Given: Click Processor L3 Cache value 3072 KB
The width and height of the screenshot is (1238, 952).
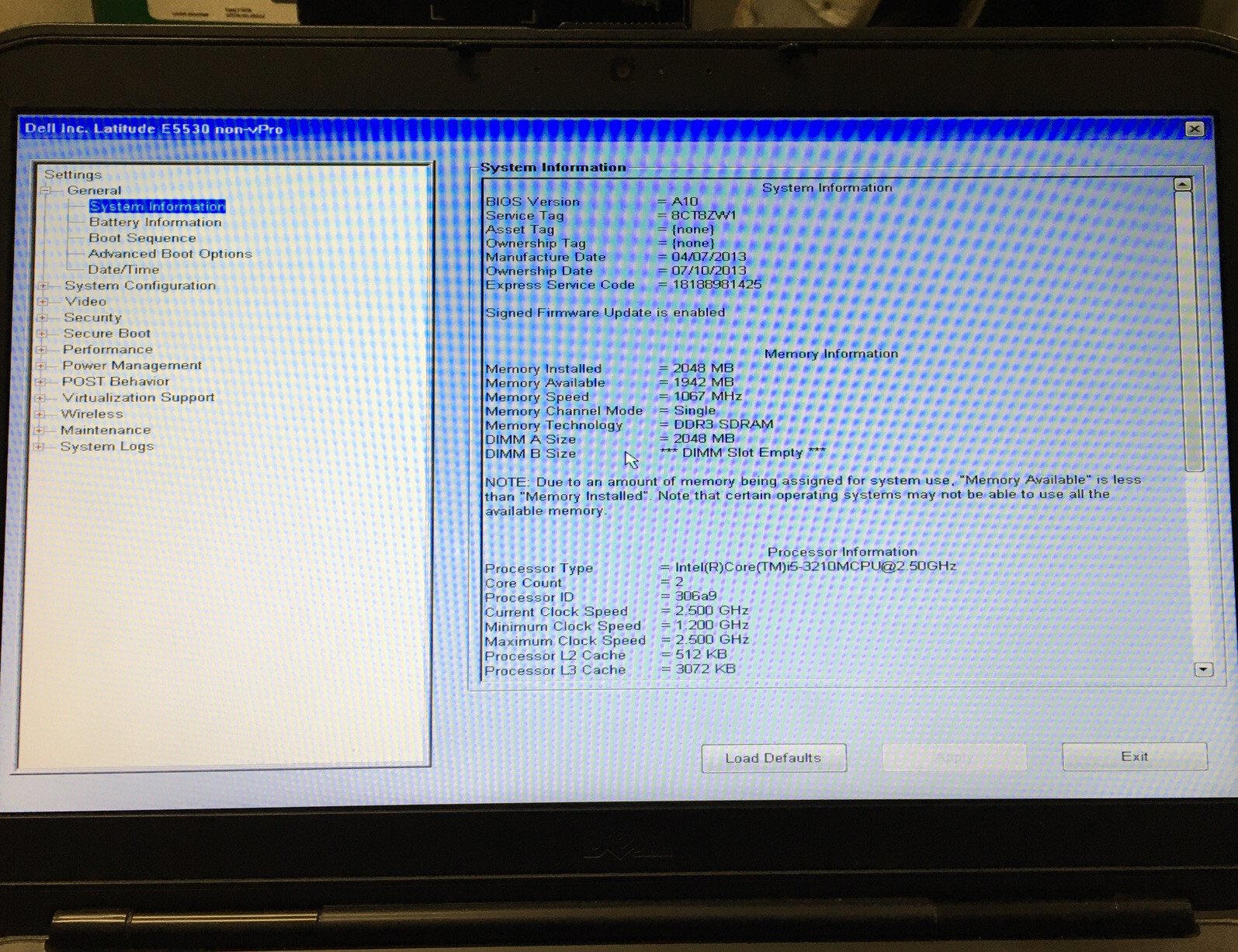Looking at the screenshot, I should [706, 668].
